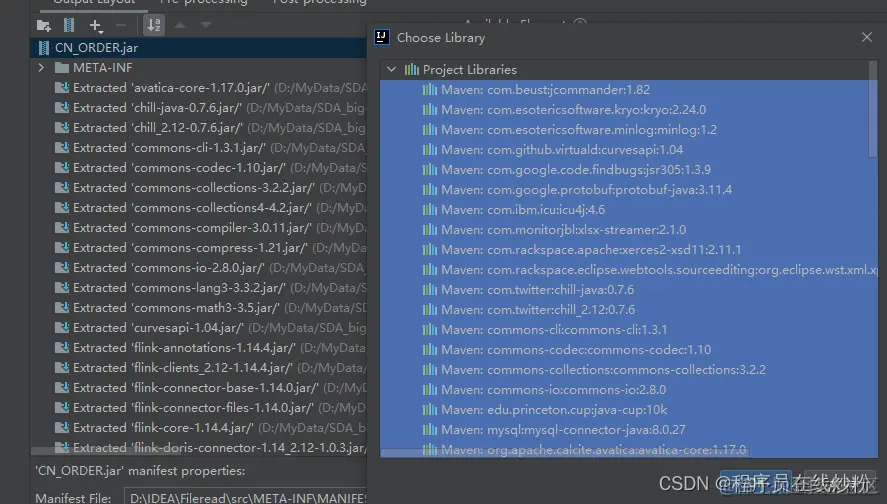This screenshot has height=504, width=887.
Task: Select Extracted 'commons-compress-1.21.jar/' entry
Action: coord(210,248)
